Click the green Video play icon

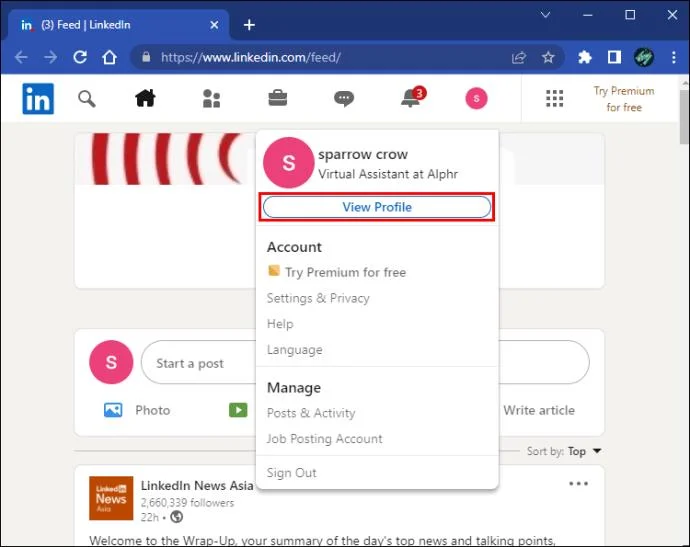238,410
